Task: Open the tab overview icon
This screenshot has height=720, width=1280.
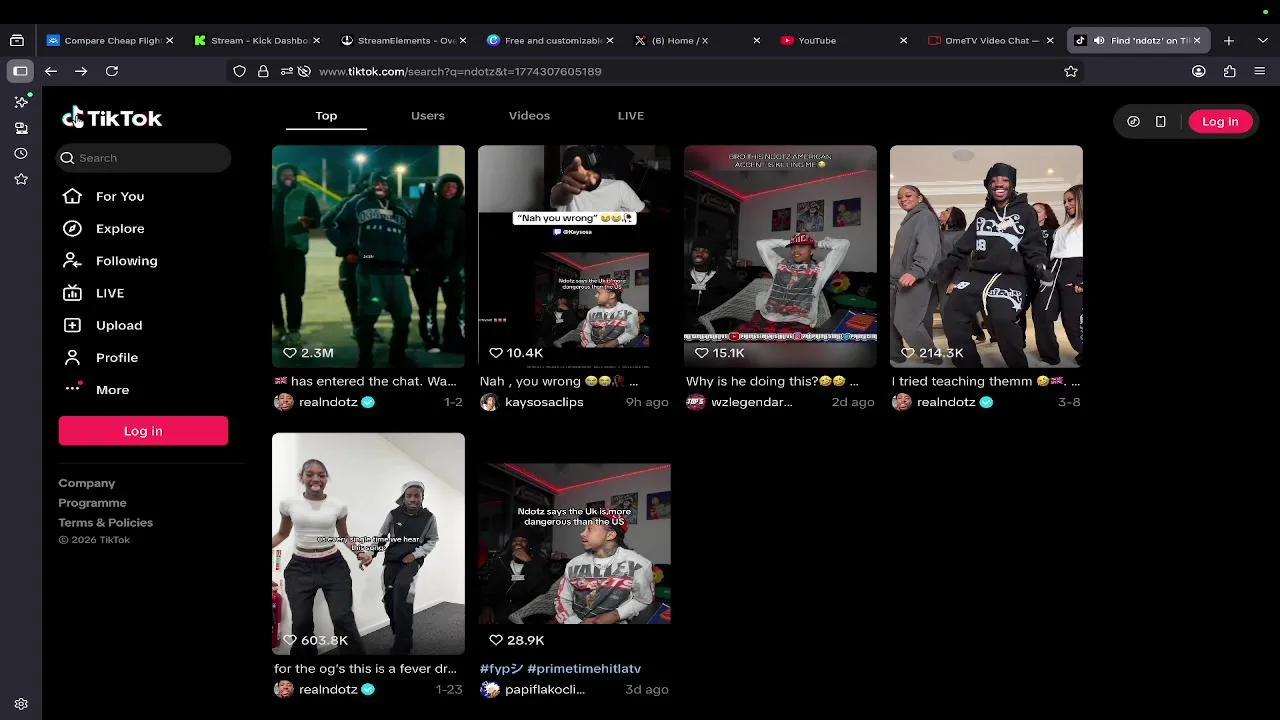Action: click(17, 40)
